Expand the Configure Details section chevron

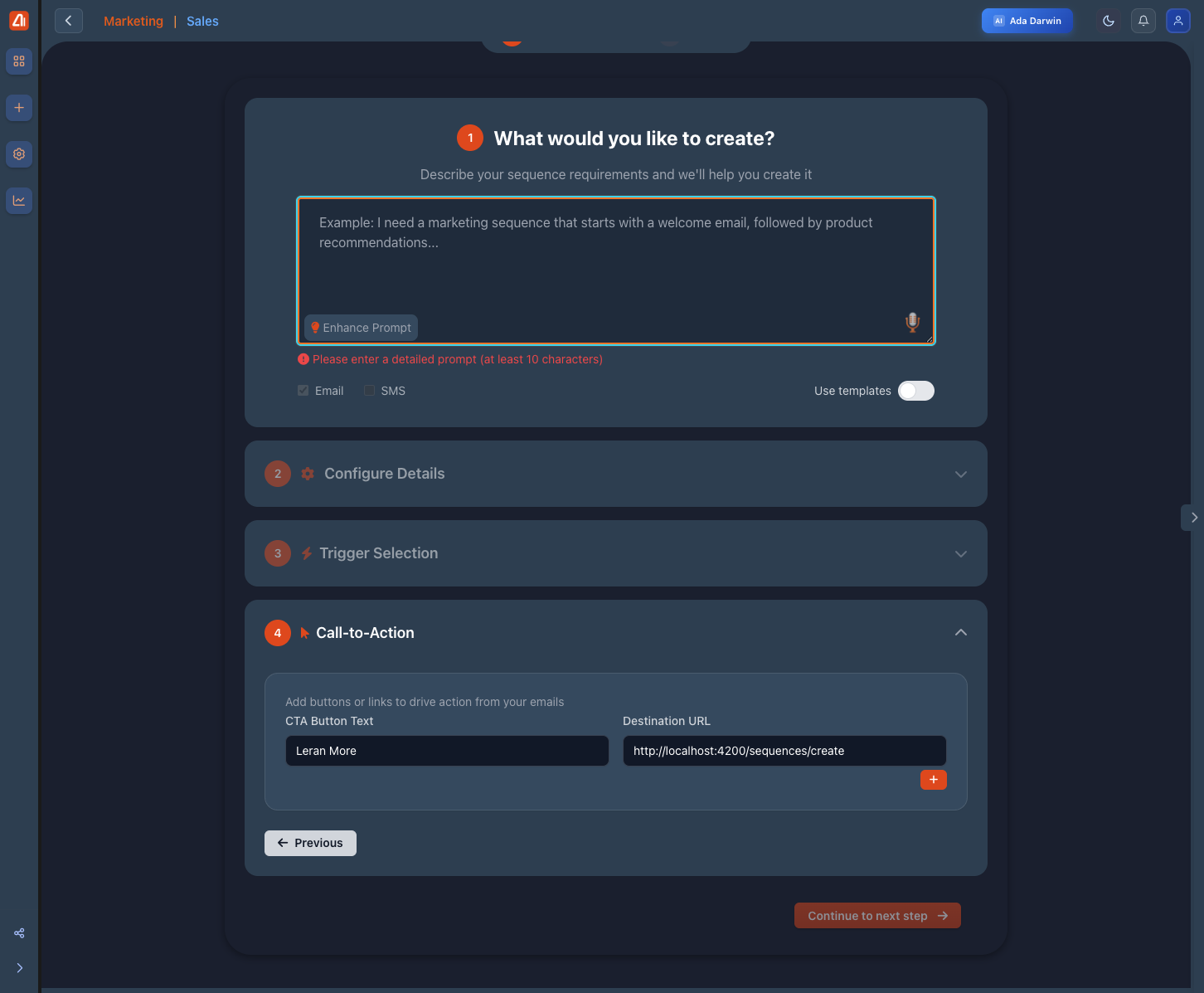click(961, 475)
